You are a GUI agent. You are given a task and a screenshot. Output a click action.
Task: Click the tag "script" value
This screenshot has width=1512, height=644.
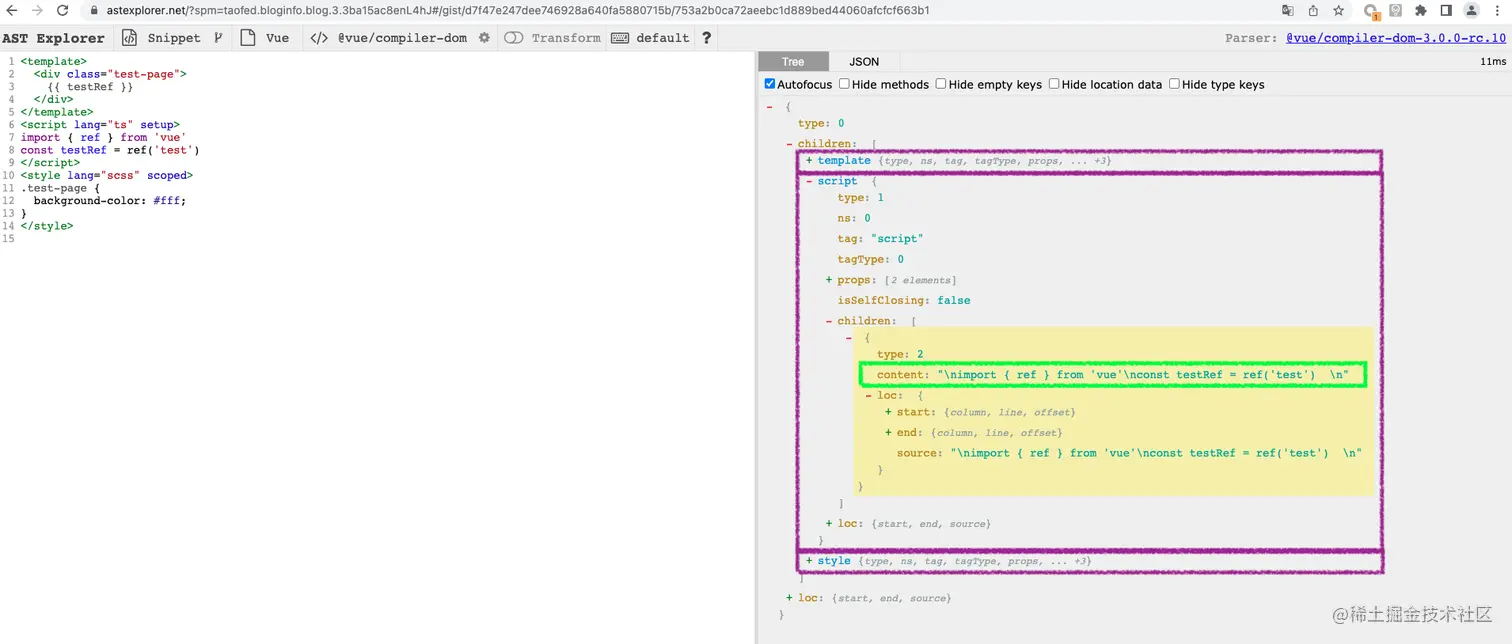(897, 239)
